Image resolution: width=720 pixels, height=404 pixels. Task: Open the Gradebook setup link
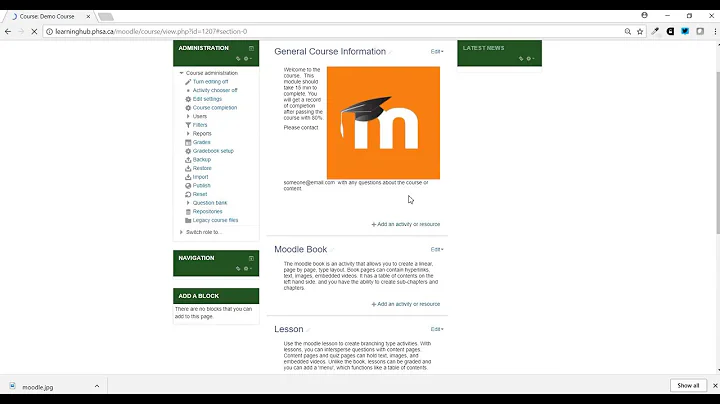click(213, 151)
